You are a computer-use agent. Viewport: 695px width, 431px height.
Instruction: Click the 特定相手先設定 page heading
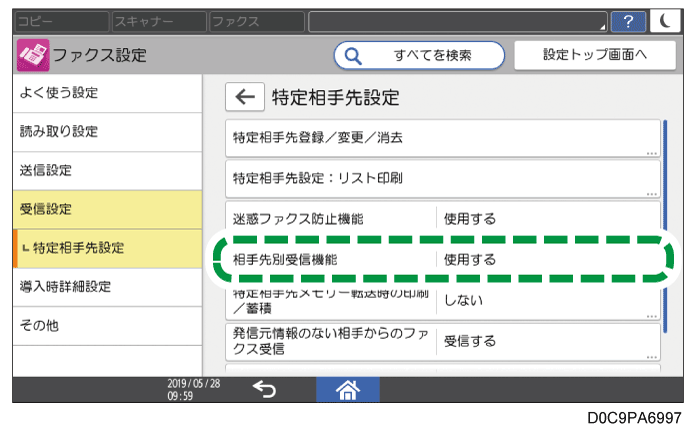336,98
